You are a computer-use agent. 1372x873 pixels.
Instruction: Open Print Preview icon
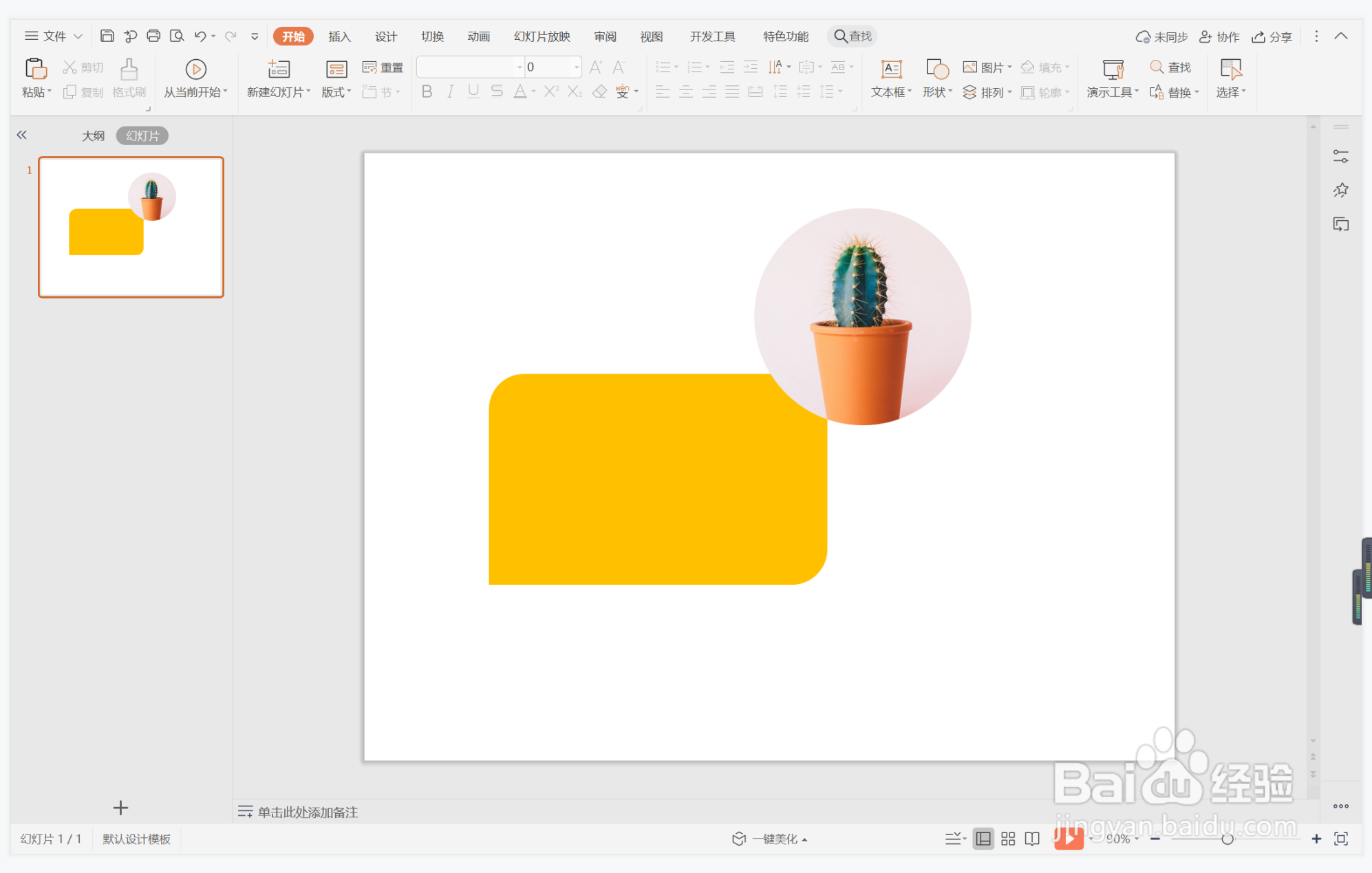[177, 36]
